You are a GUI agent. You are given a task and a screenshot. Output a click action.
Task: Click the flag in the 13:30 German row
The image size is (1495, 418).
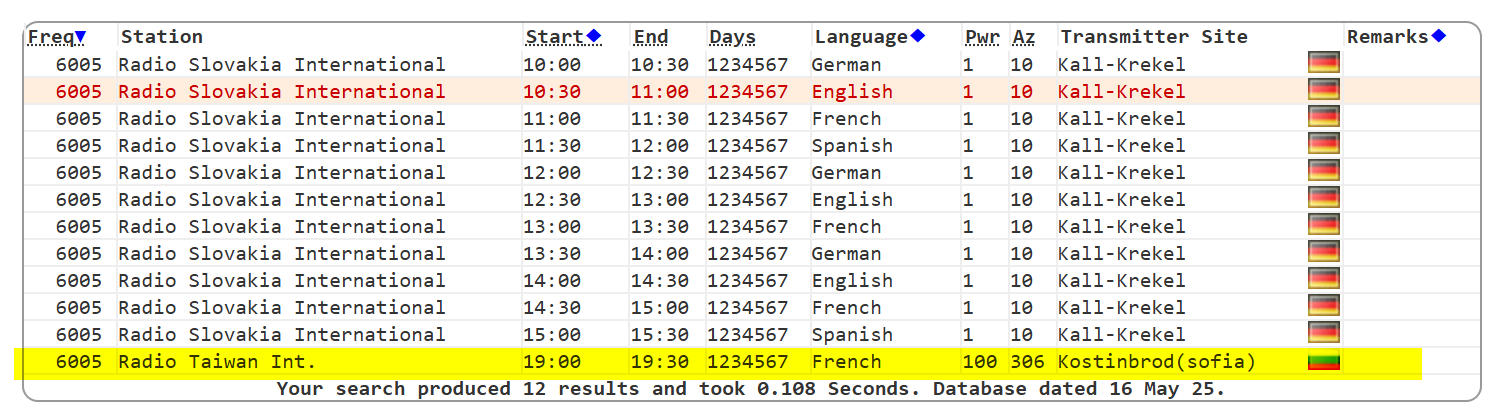[x=1323, y=253]
